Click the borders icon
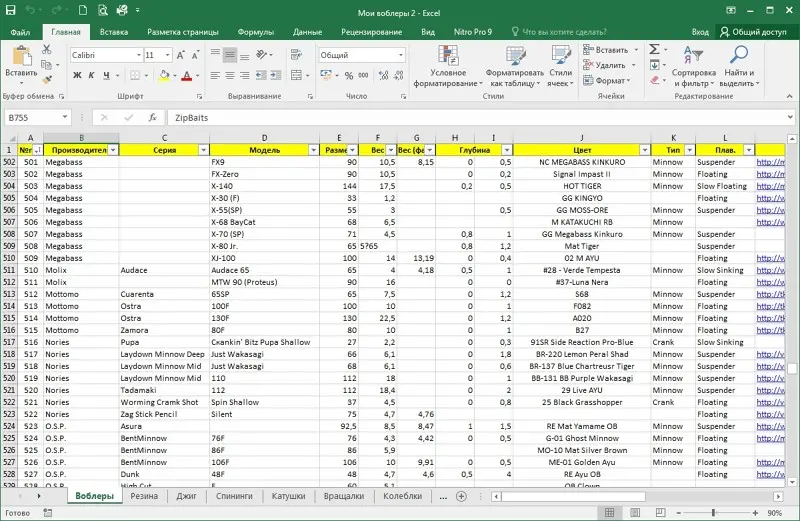Image resolution: width=800 pixels, height=521 pixels. (x=135, y=76)
